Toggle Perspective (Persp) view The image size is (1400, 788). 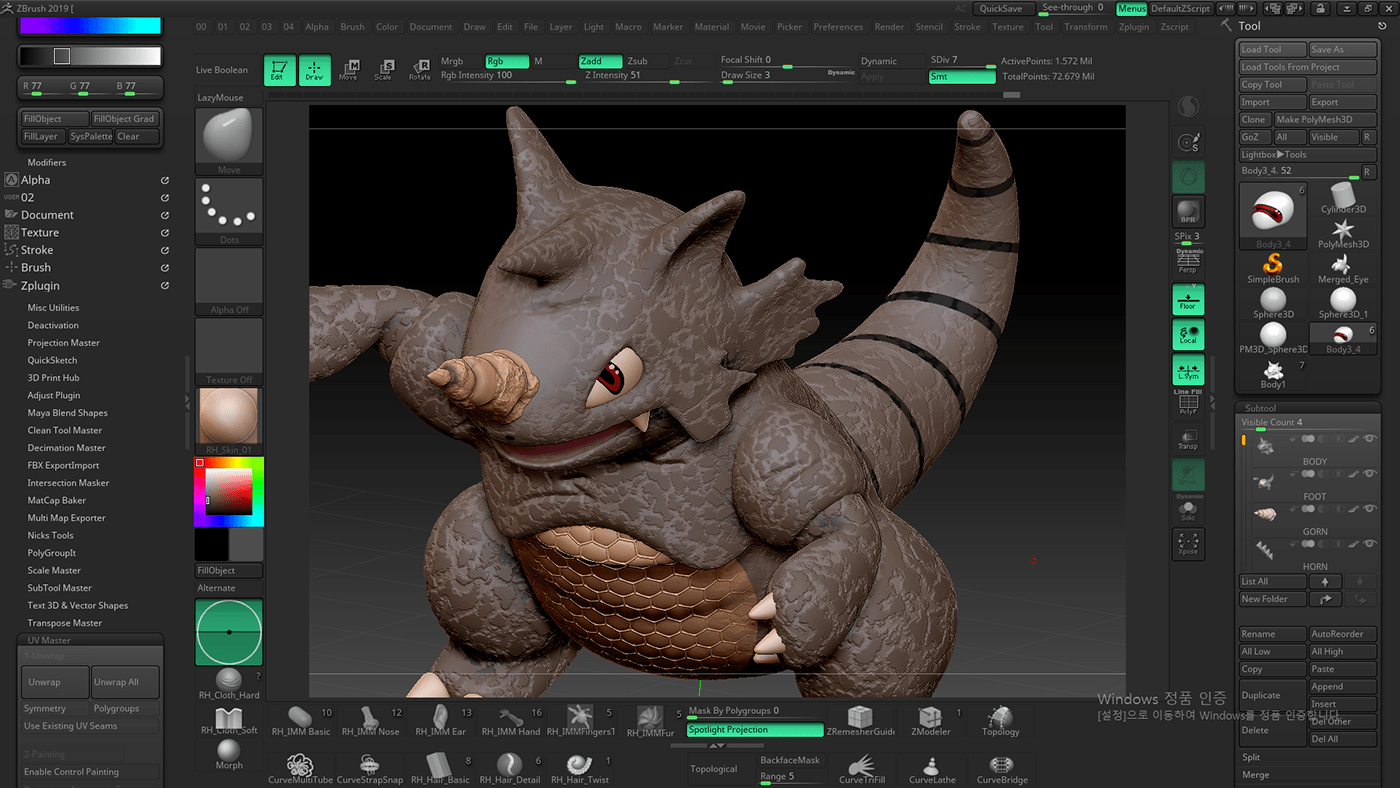[1188, 261]
